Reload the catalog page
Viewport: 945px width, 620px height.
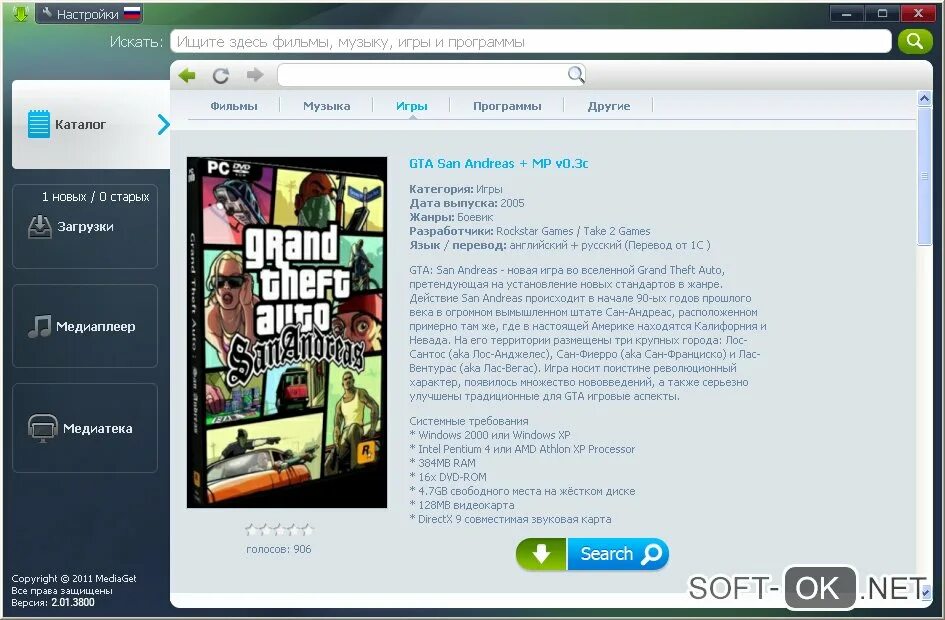coord(221,75)
